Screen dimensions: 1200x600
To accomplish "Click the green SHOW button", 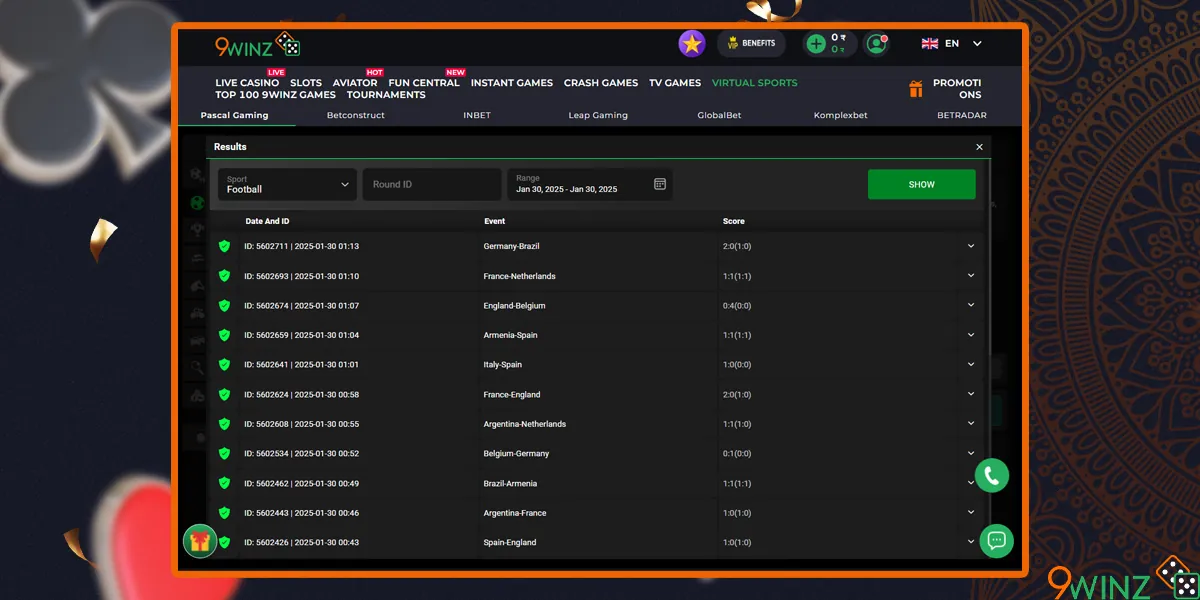I will [x=922, y=184].
